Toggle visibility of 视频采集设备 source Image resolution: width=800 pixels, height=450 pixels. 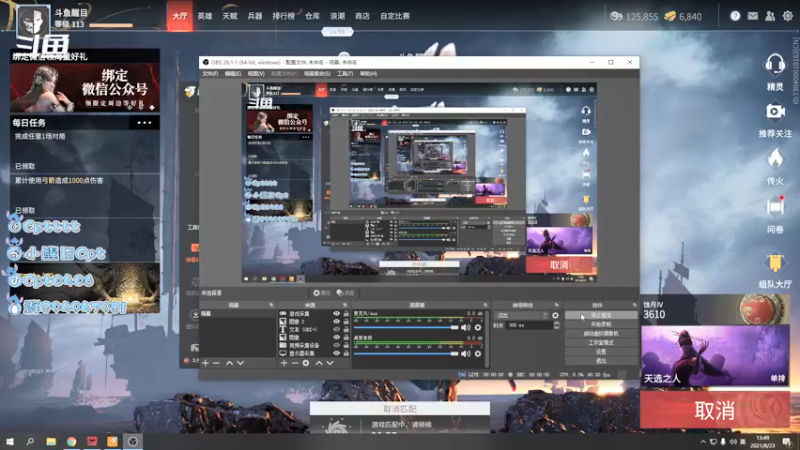coord(336,345)
